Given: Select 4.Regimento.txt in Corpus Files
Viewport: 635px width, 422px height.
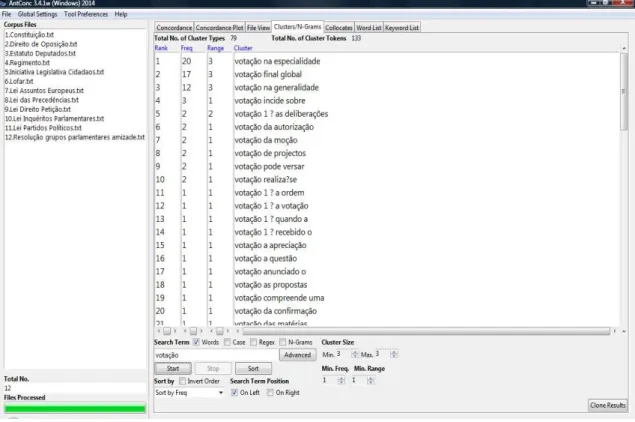Looking at the screenshot, I should pos(27,63).
